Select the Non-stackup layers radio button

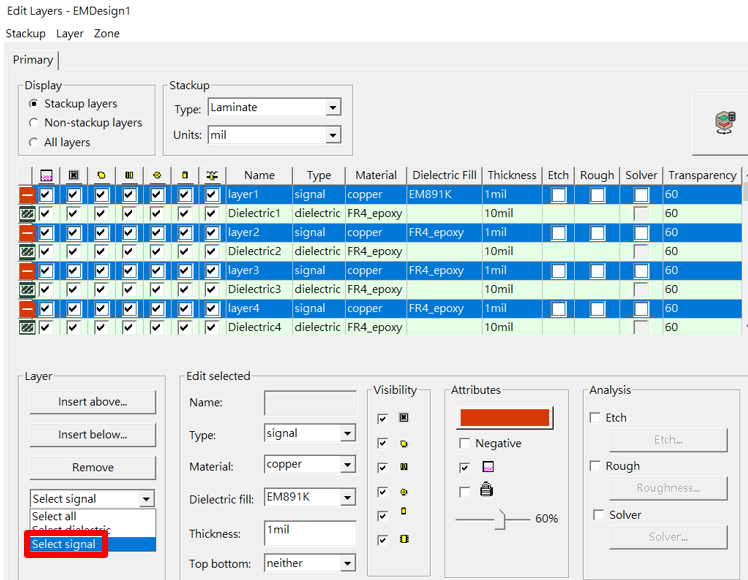point(33,123)
